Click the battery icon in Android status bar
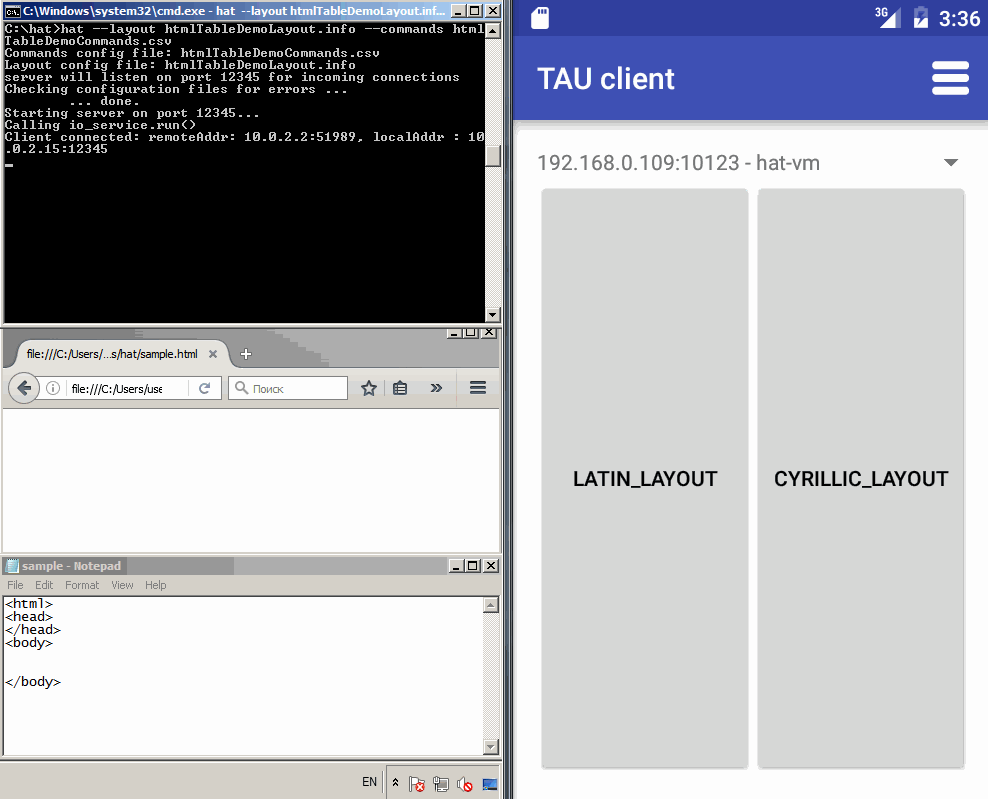This screenshot has height=799, width=988. click(x=921, y=18)
